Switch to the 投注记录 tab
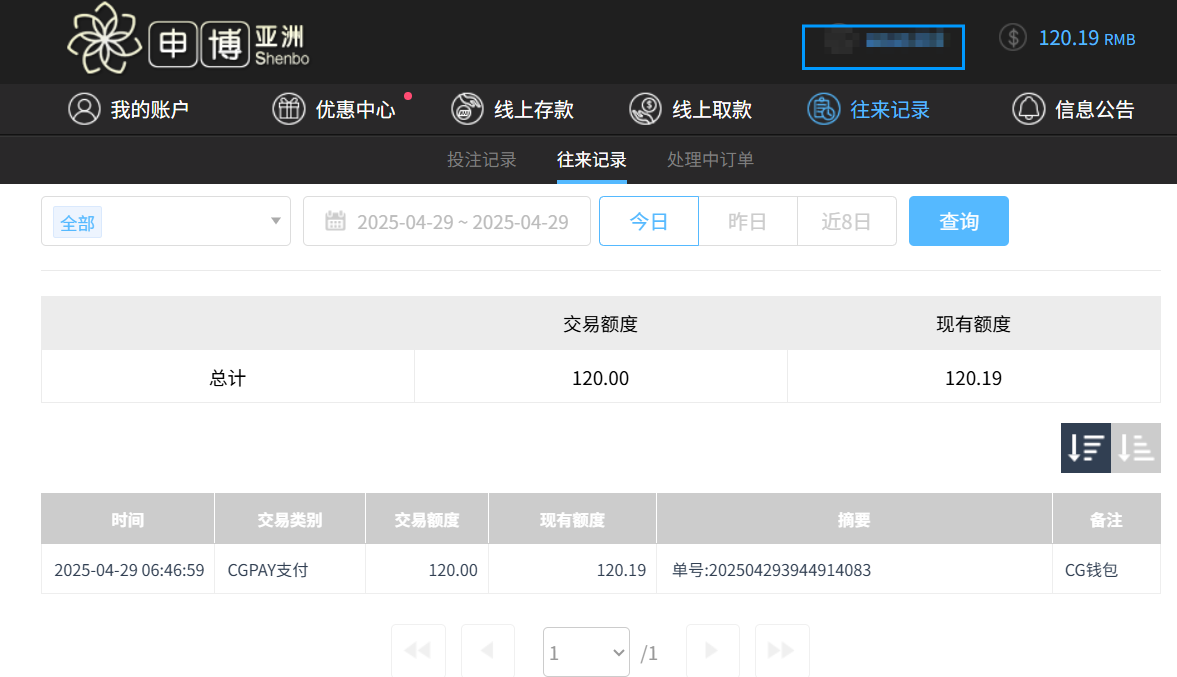The image size is (1177, 677). 482,160
